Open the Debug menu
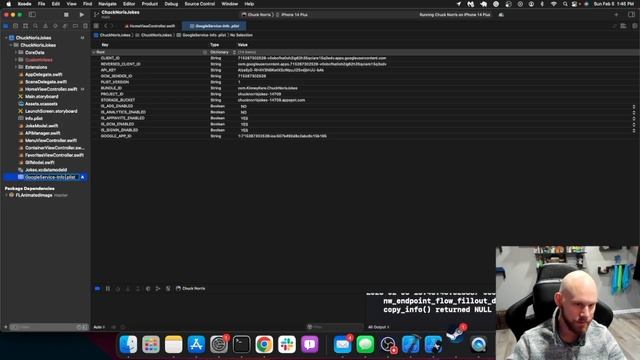Image resolution: width=640 pixels, height=360 pixels. pos(171,4)
